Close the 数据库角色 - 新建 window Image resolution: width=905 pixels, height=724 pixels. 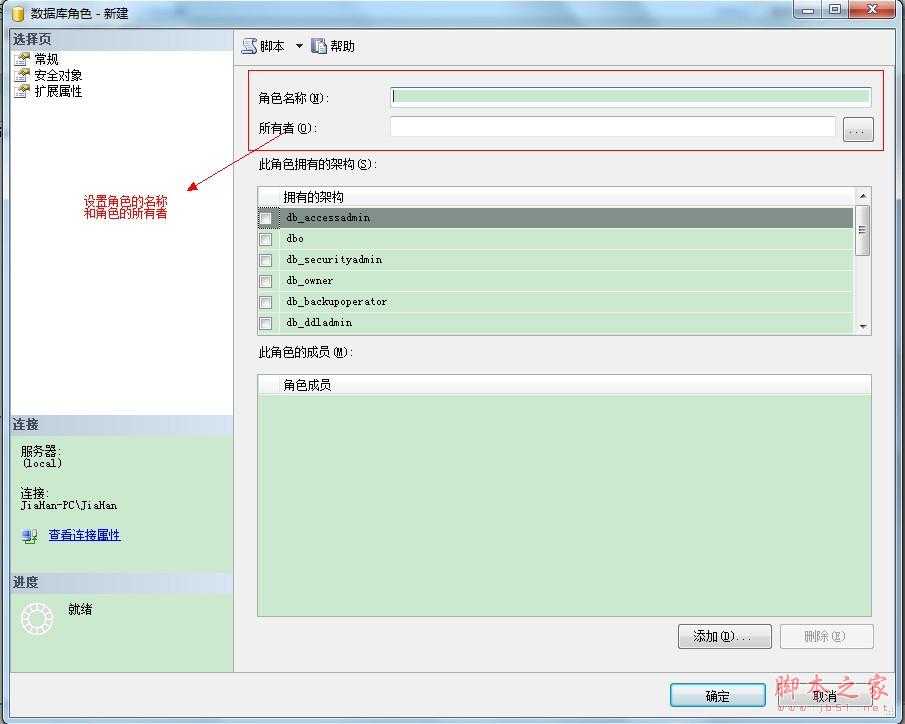[872, 10]
